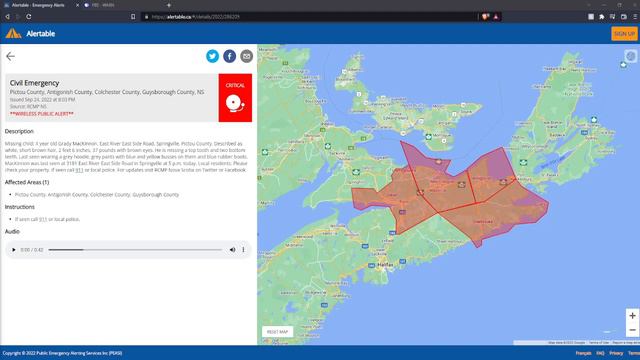The width and height of the screenshot is (640, 360).
Task: Click the address bar URL
Action: point(195,17)
